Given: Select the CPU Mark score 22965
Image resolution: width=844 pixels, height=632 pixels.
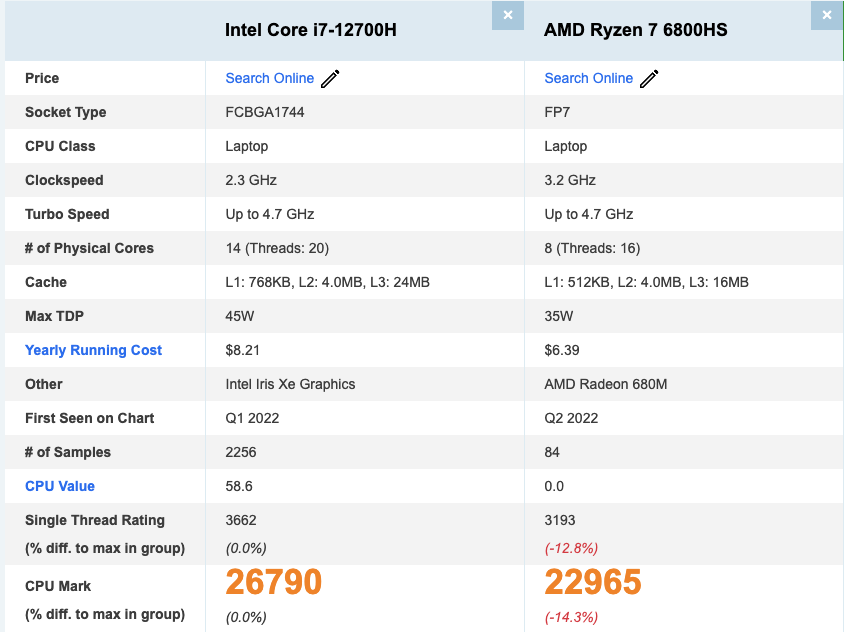Looking at the screenshot, I should [x=593, y=582].
